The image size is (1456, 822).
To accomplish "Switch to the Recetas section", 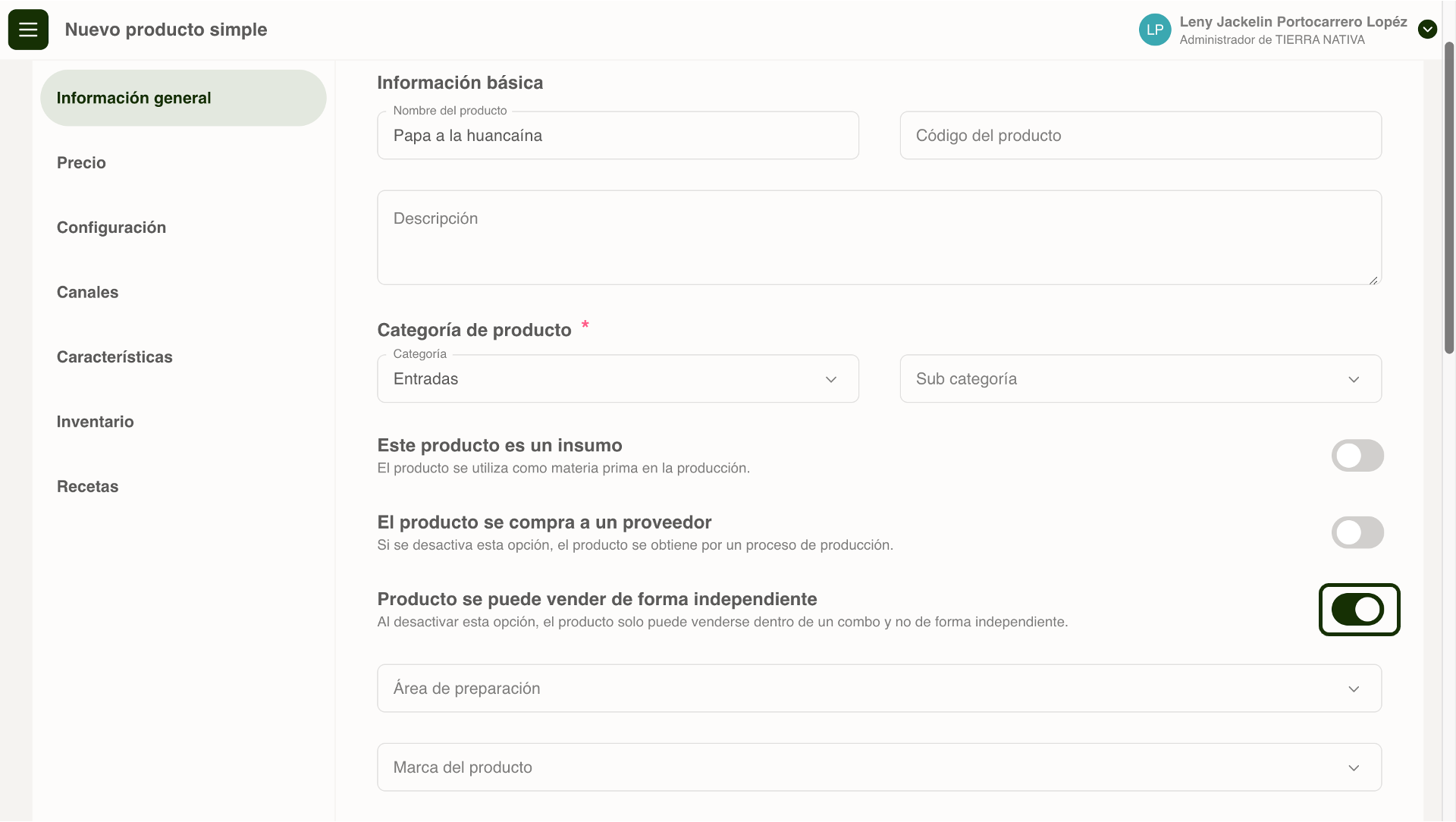I will 87,487.
